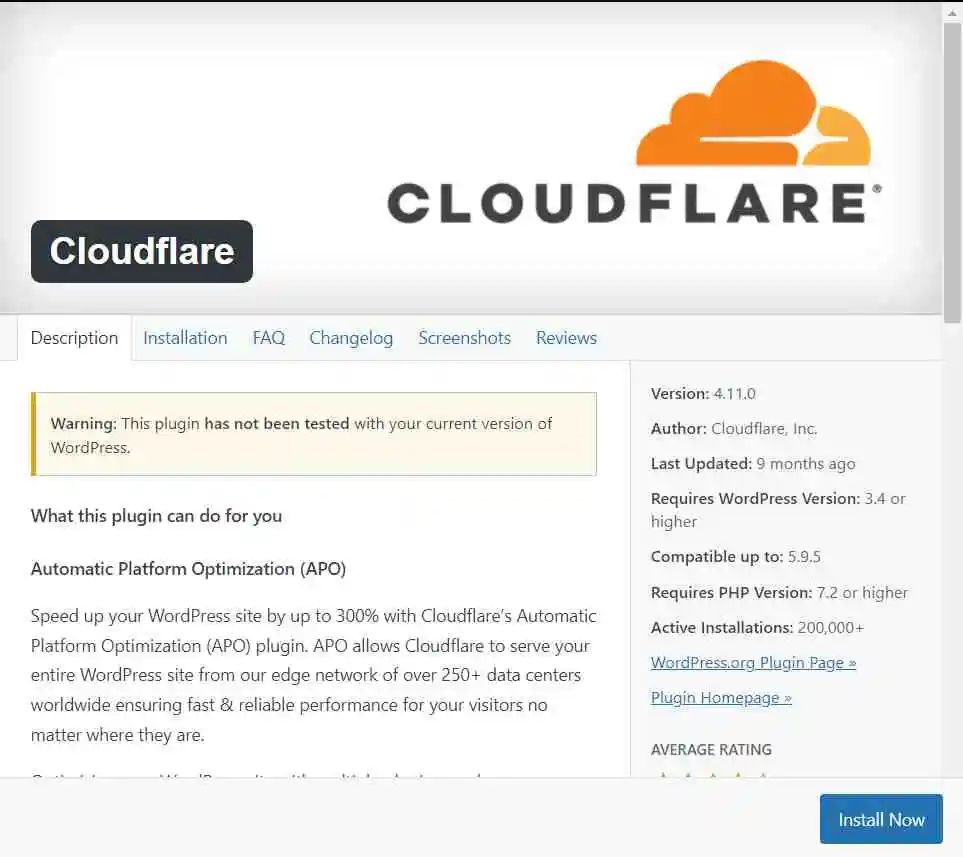This screenshot has width=963, height=857.
Task: Click the paragraph starting 'Speed up your WordPress site'
Action: (314, 675)
